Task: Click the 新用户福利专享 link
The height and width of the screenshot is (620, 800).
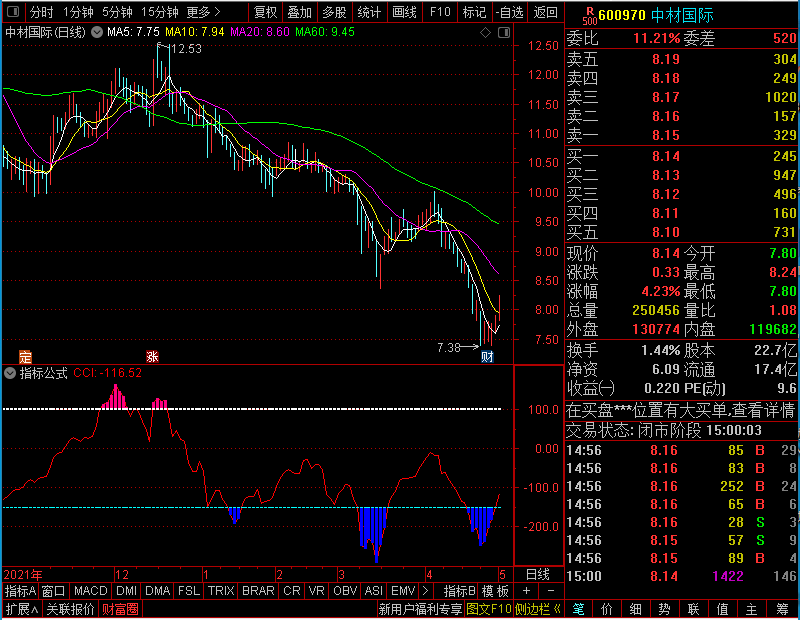Action: tap(420, 609)
